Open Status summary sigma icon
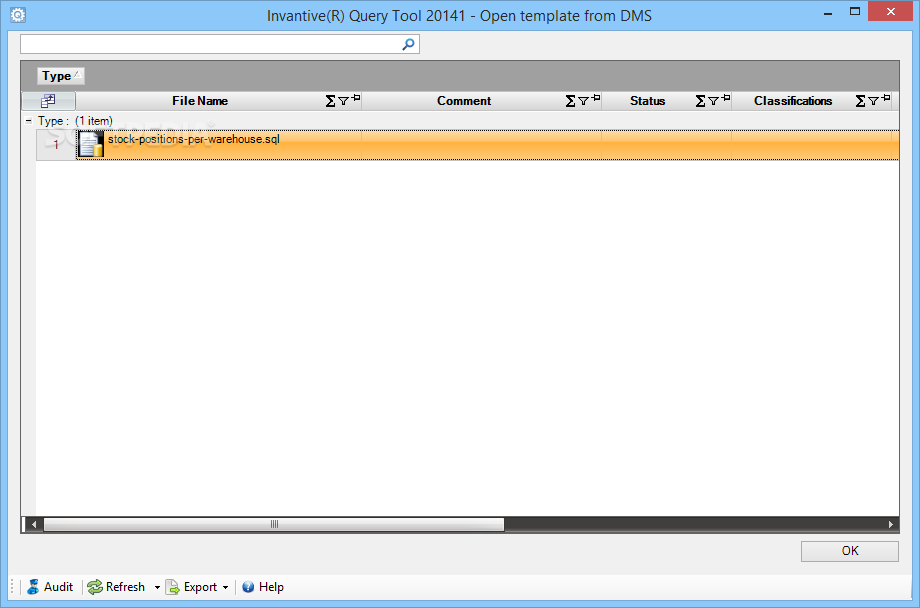 click(x=701, y=101)
